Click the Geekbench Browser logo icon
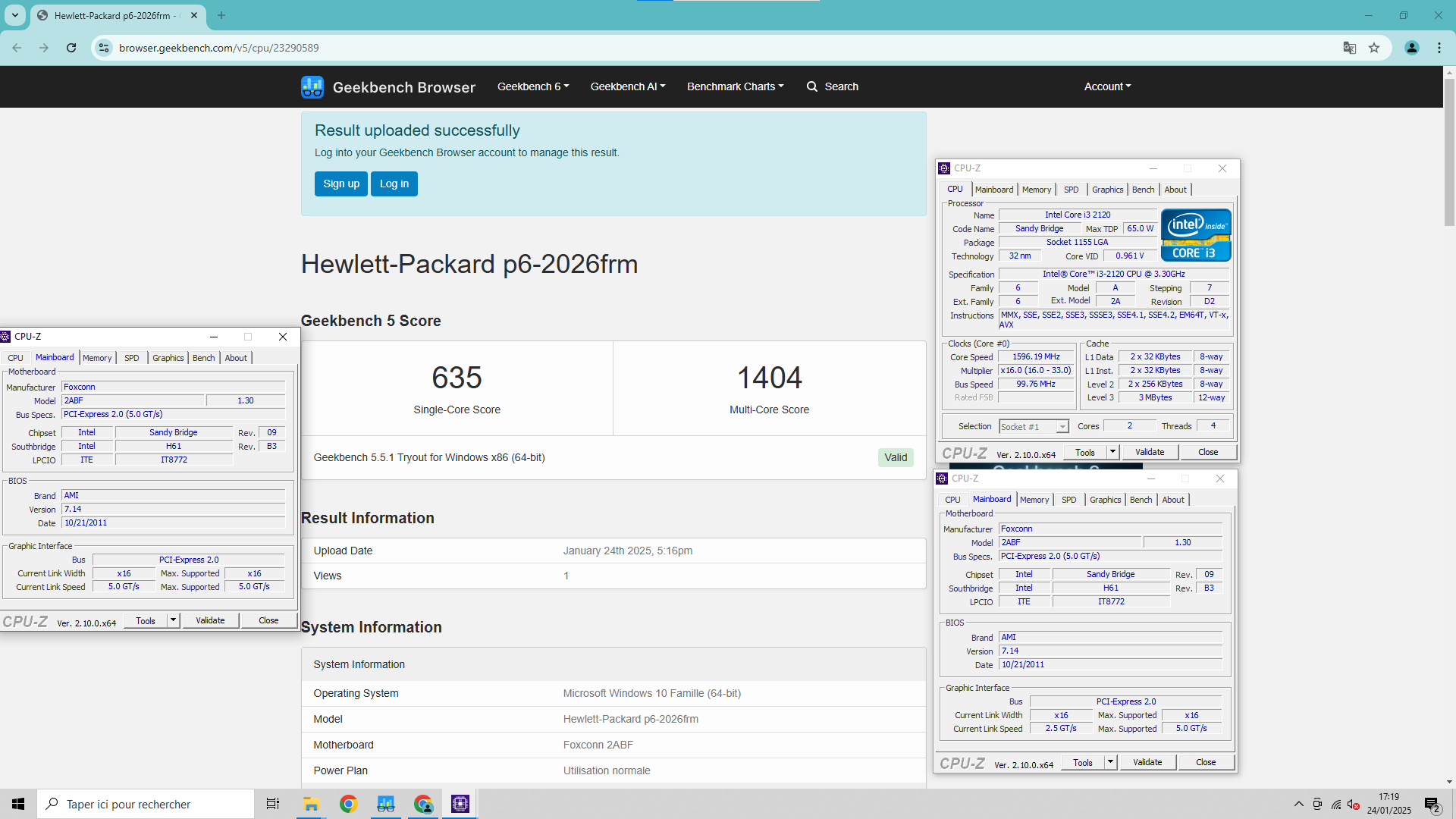1456x819 pixels. click(x=312, y=86)
